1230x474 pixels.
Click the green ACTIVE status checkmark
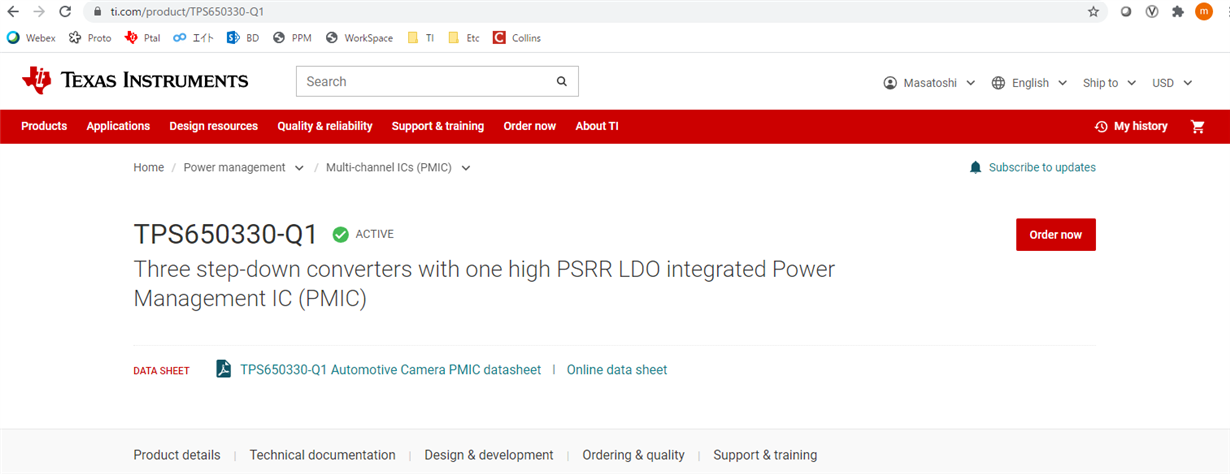341,234
